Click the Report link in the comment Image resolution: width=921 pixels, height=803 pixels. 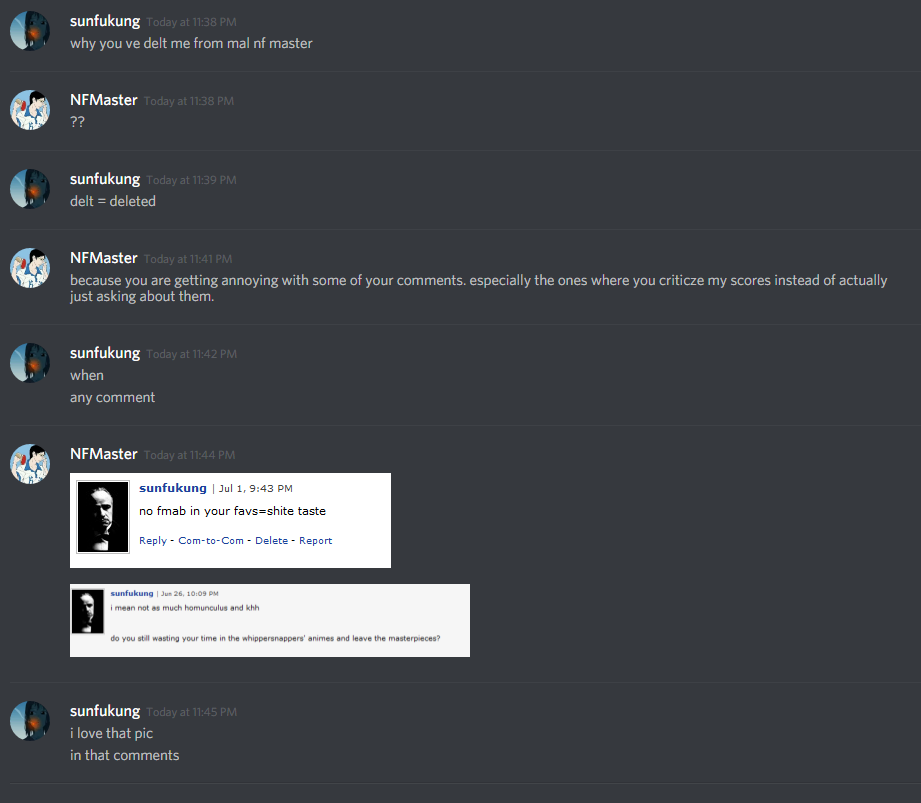point(315,540)
